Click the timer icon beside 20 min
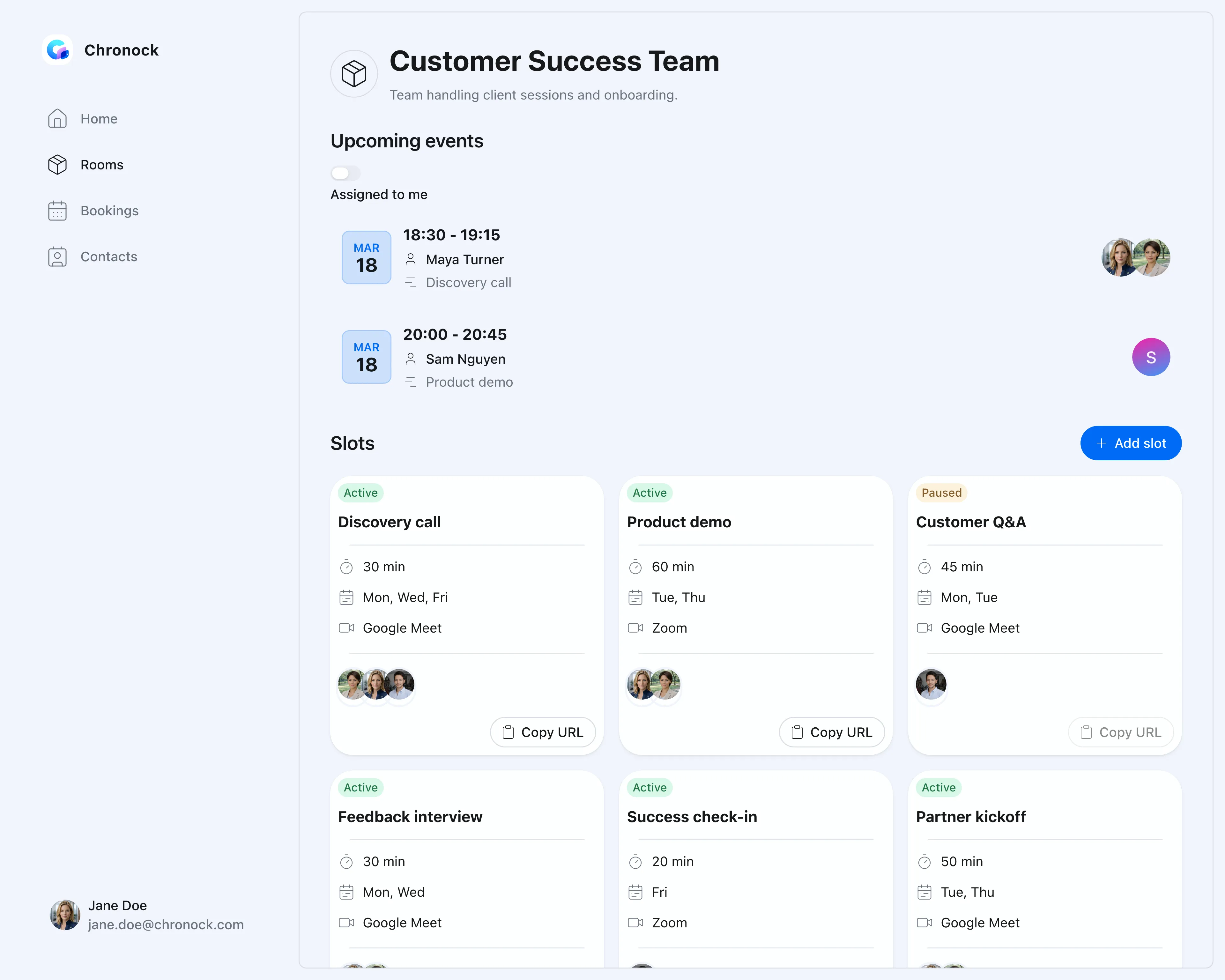Image resolution: width=1225 pixels, height=980 pixels. click(x=635, y=862)
